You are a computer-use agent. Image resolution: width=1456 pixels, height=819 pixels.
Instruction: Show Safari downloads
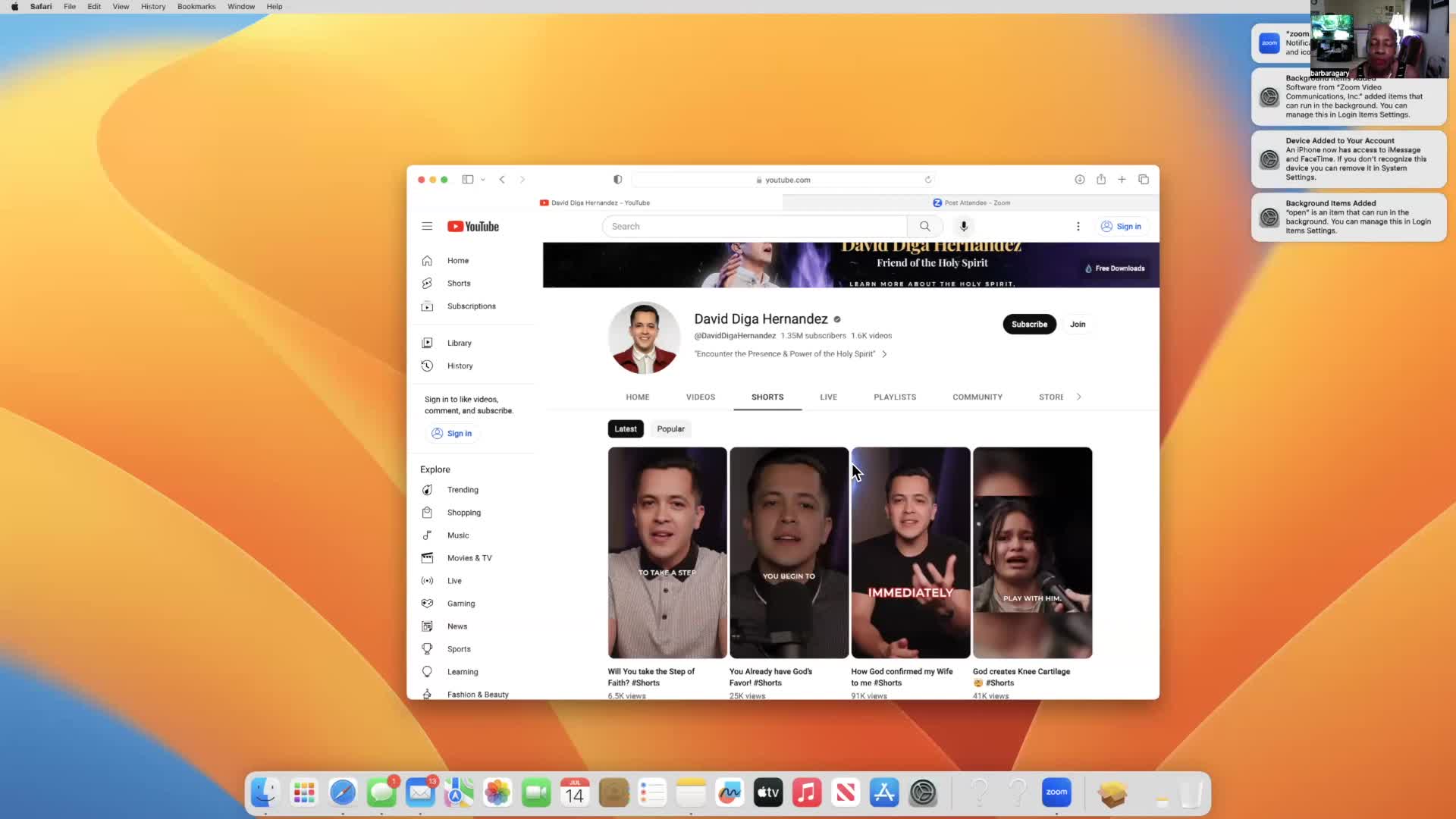1079,180
